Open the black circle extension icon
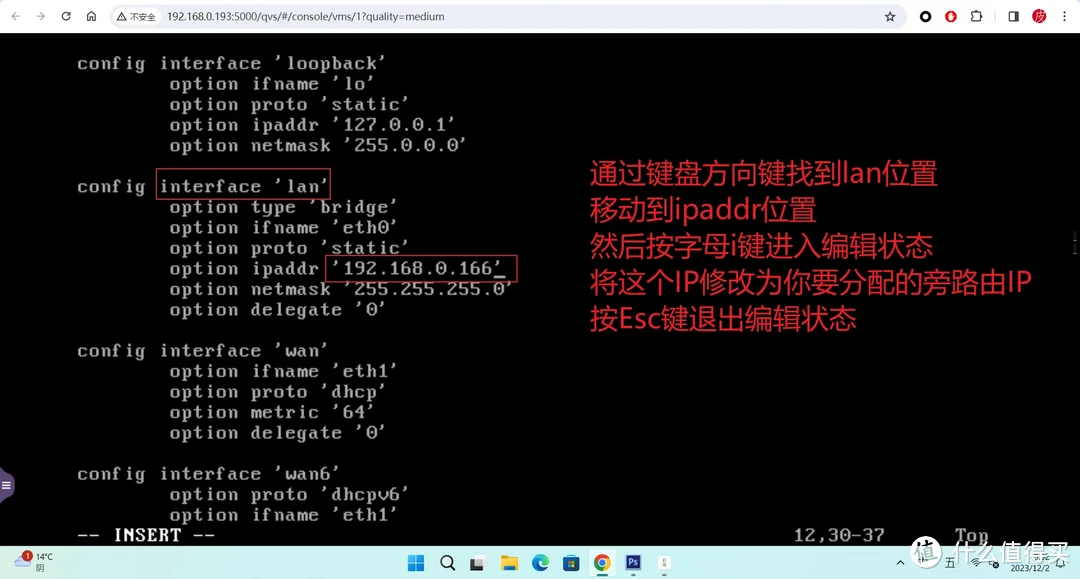Viewport: 1080px width, 579px height. pyautogui.click(x=926, y=17)
